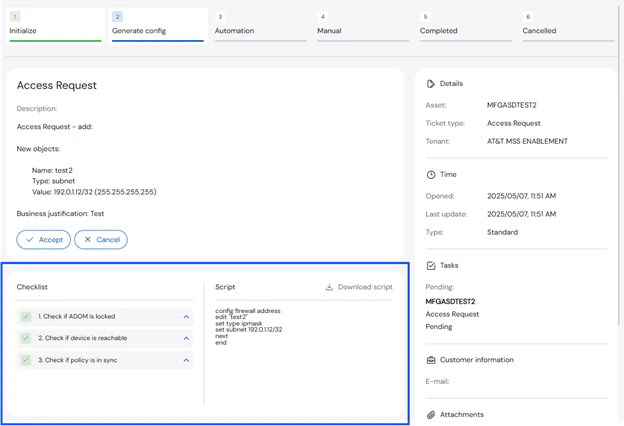Viewport: 624px width, 426px height.
Task: Click the Standard type value
Action: tap(502, 232)
